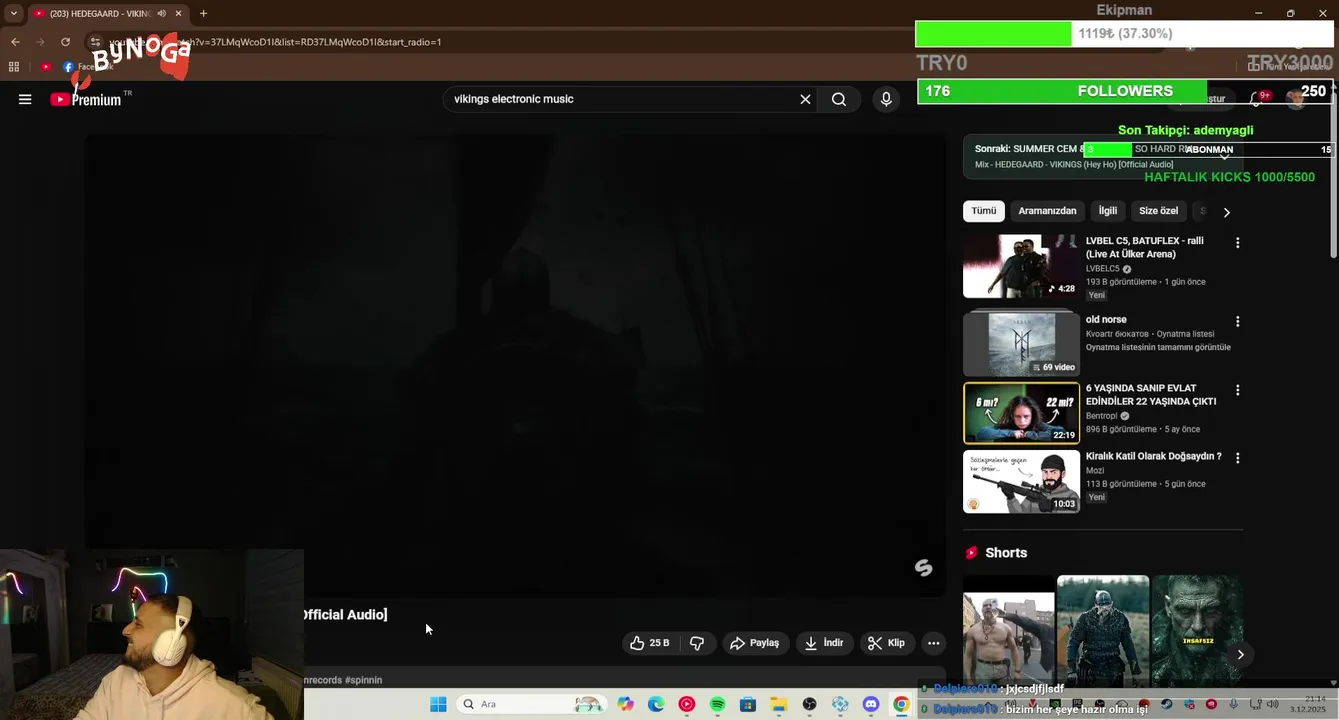Open the Chrome apps grid in bookmarks bar
Screen dimensions: 1339x720
[14, 67]
